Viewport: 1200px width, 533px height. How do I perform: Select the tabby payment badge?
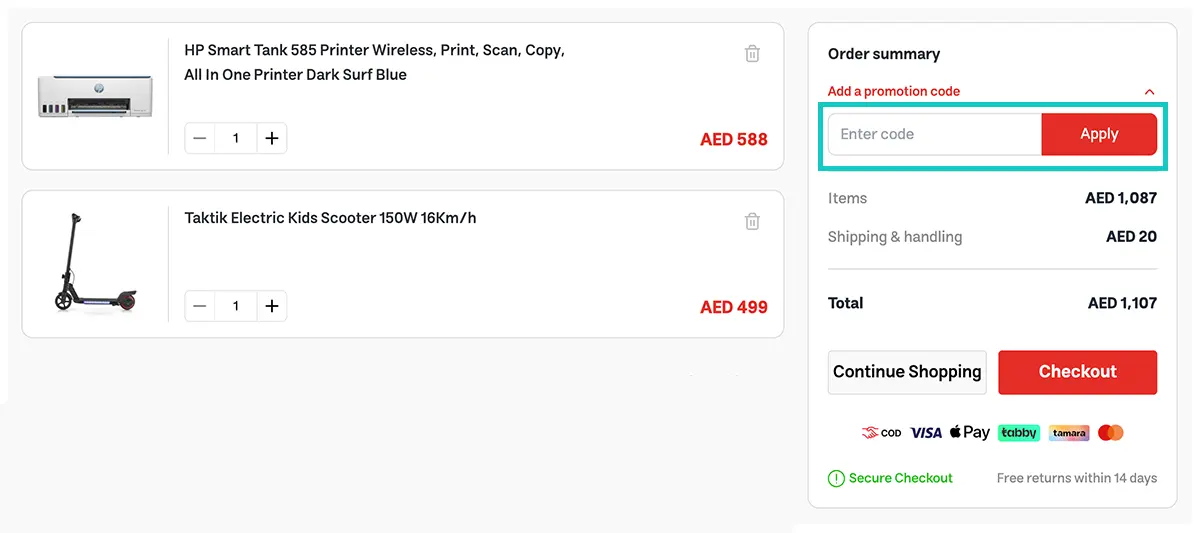pos(1019,433)
